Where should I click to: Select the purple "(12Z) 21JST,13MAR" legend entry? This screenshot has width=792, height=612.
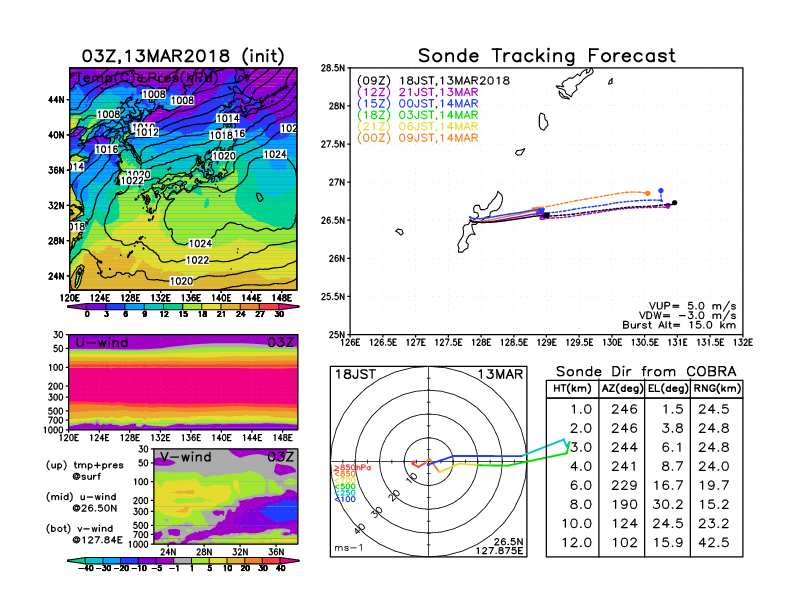pos(418,92)
